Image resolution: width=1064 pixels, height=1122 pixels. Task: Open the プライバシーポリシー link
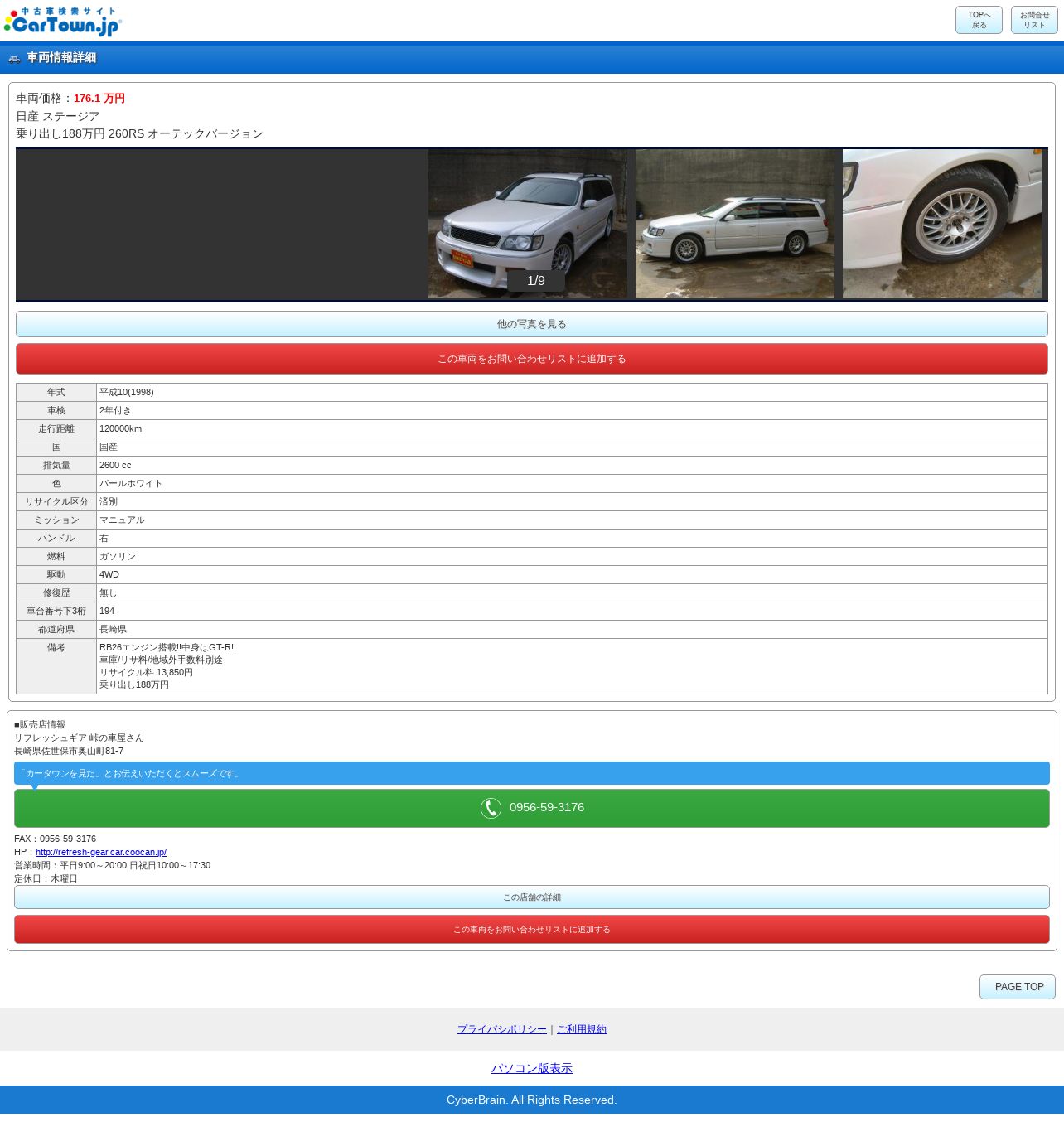coord(501,1029)
